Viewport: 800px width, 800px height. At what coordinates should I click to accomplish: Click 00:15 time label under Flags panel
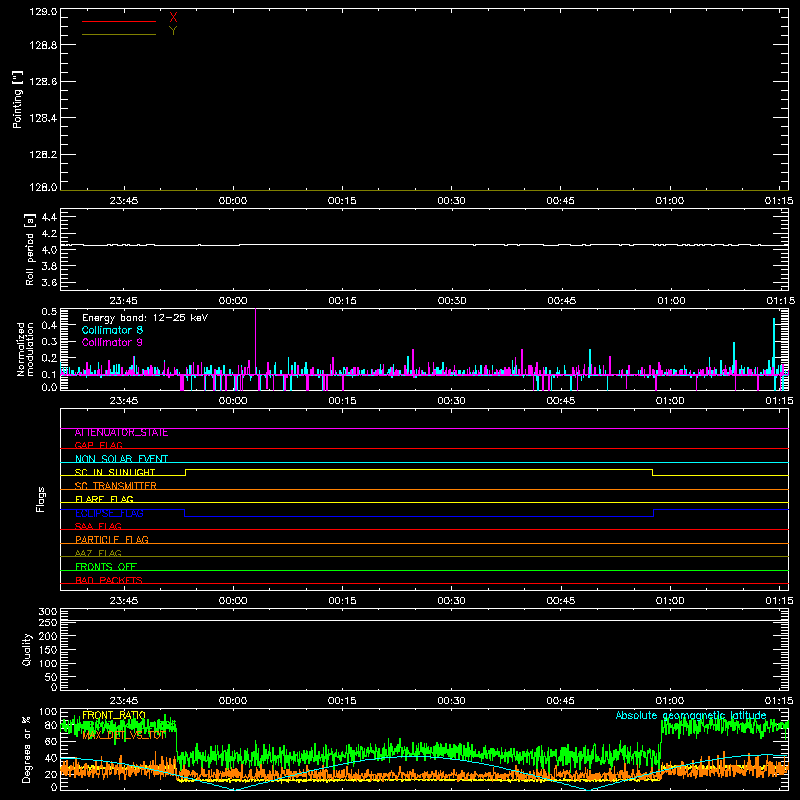click(x=342, y=601)
